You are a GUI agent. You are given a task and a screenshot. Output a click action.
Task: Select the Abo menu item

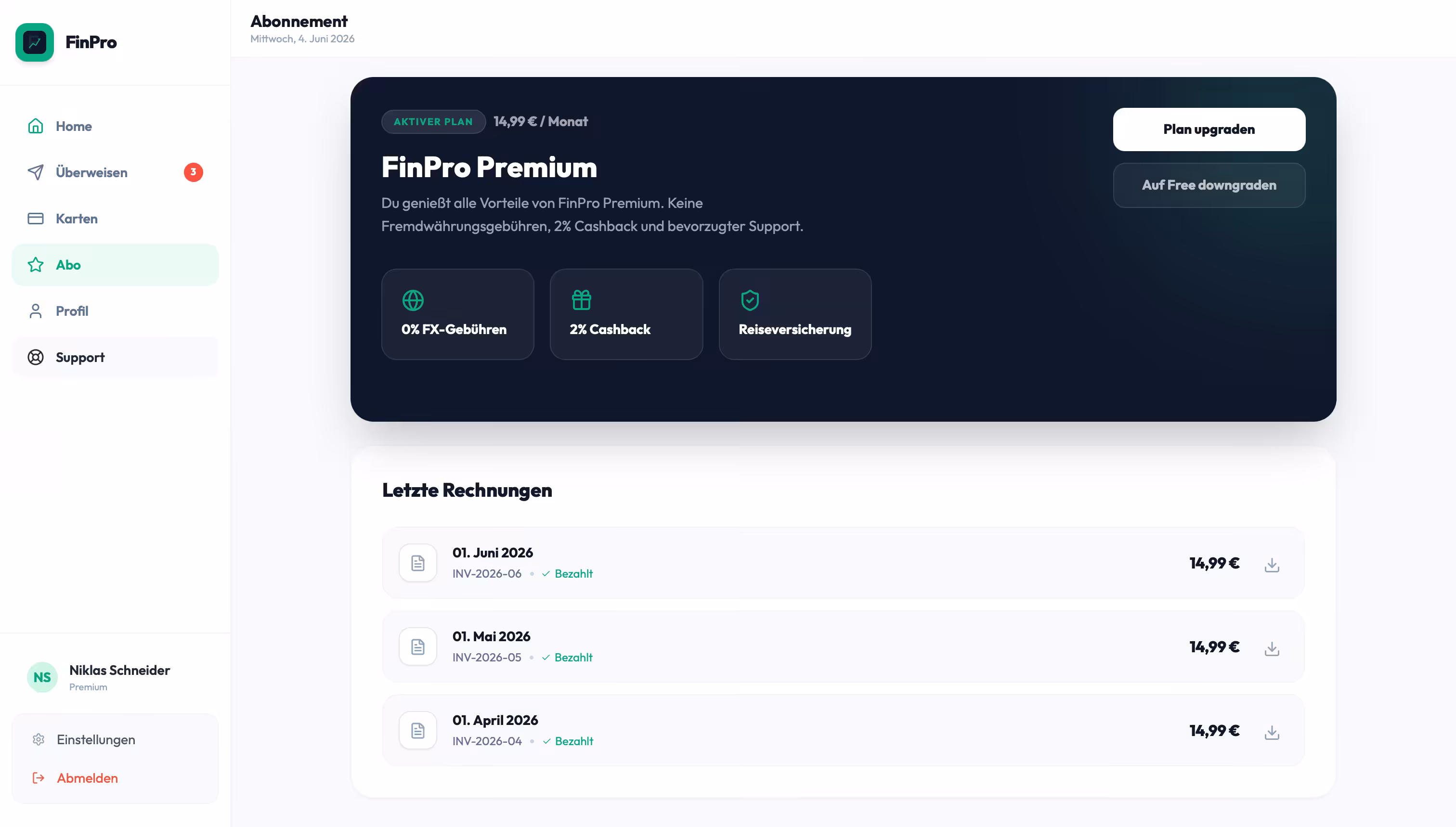coord(115,265)
